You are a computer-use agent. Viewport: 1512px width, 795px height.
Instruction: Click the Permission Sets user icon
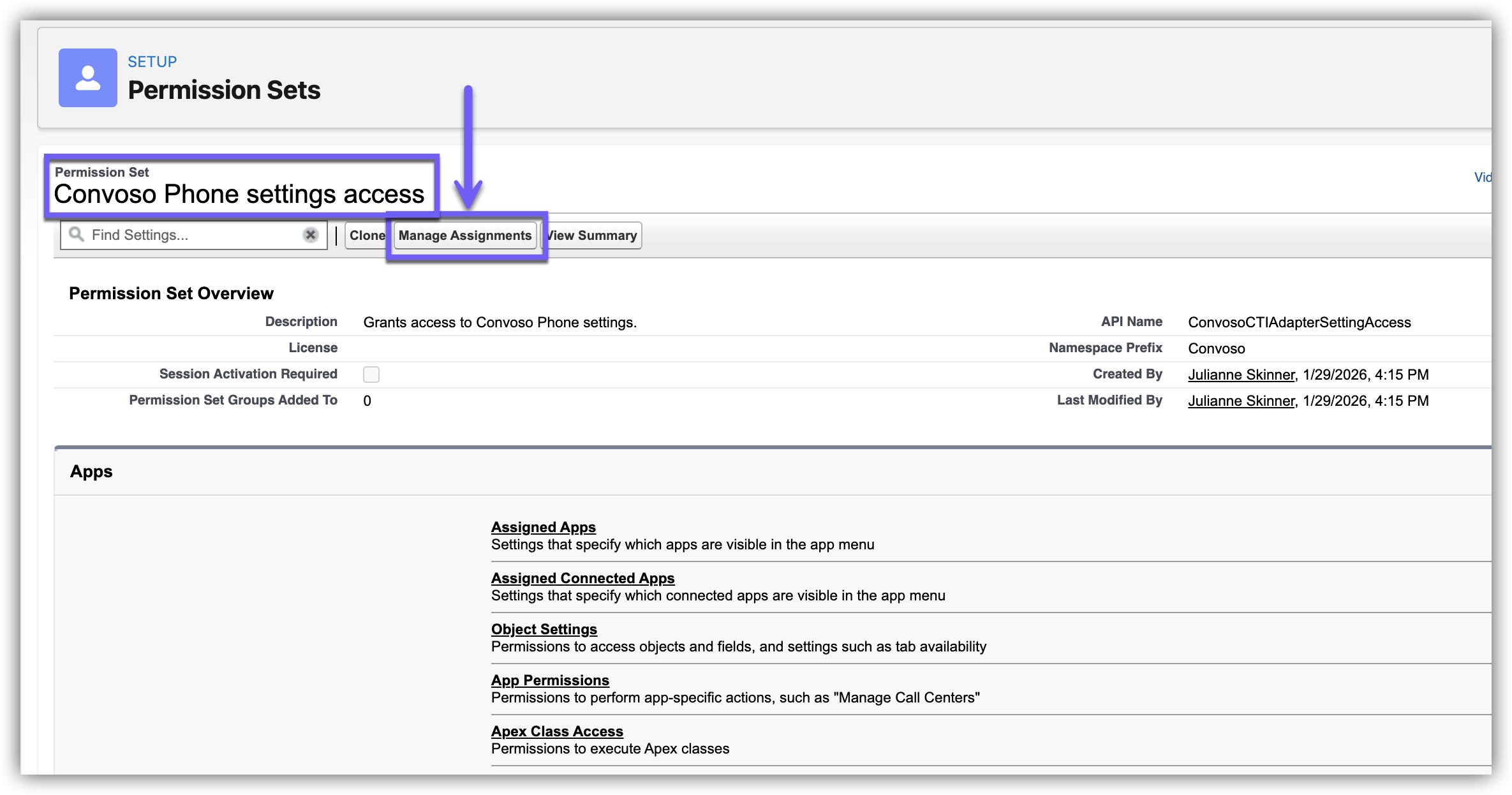click(x=87, y=78)
